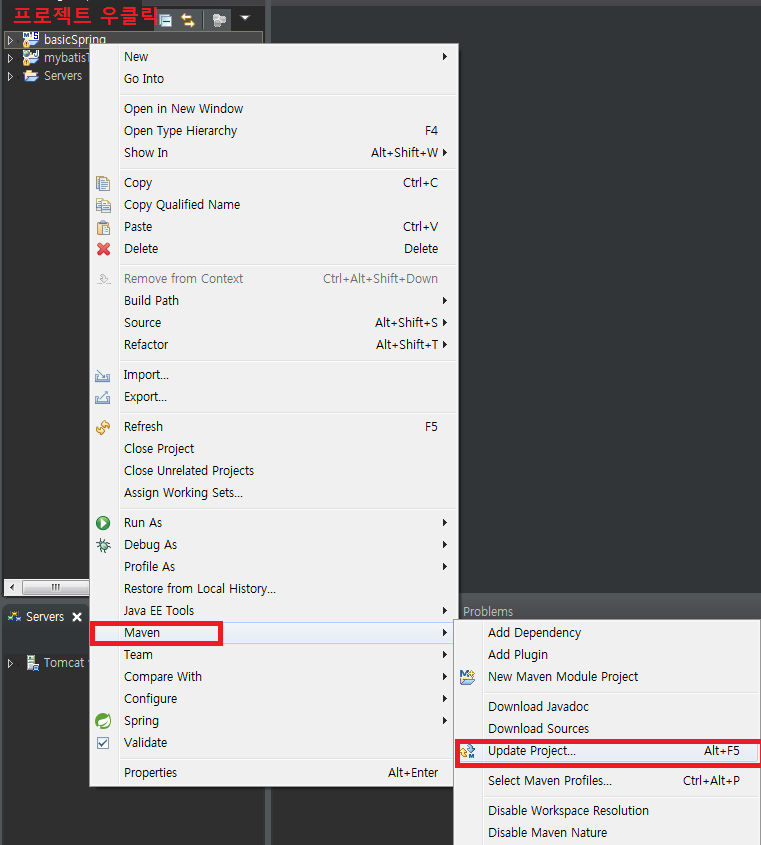This screenshot has height=845, width=761.
Task: Select Download Sources
Action: pyautogui.click(x=607, y=729)
